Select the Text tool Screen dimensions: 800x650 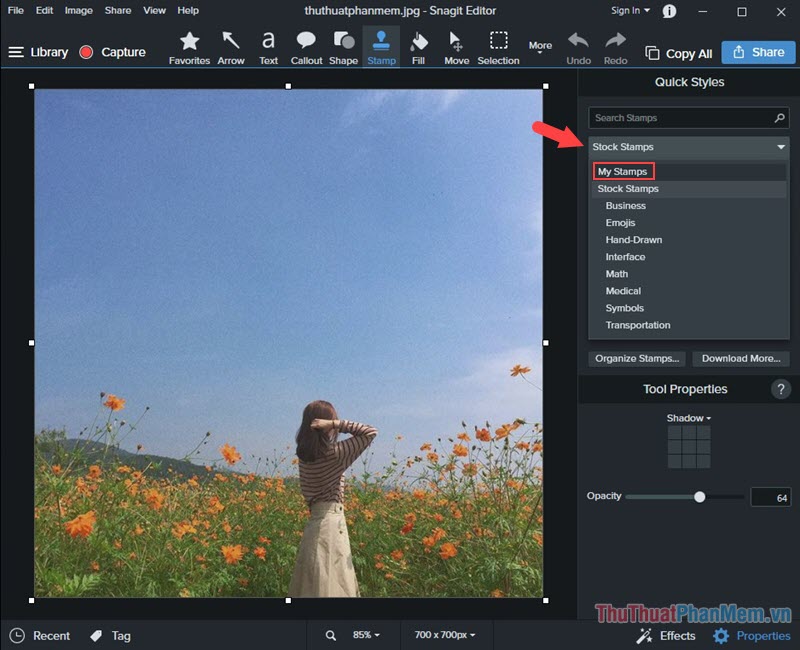tap(268, 45)
